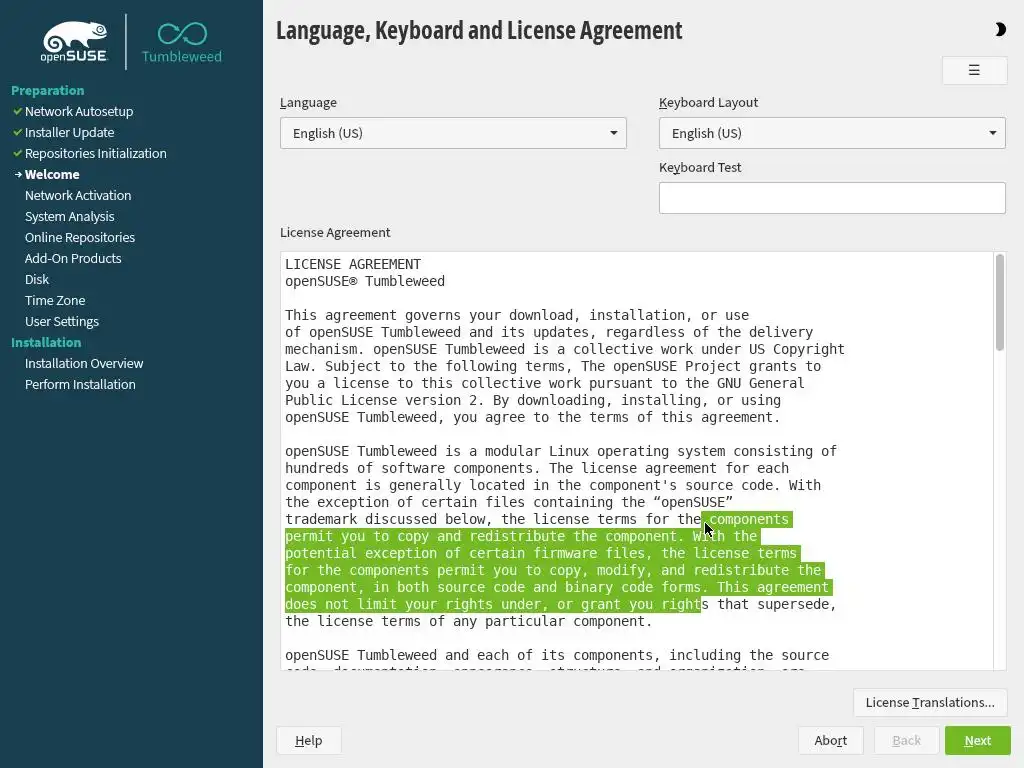Viewport: 1024px width, 768px height.
Task: Click the checkmark beside Network Autosetup
Action: pos(18,112)
